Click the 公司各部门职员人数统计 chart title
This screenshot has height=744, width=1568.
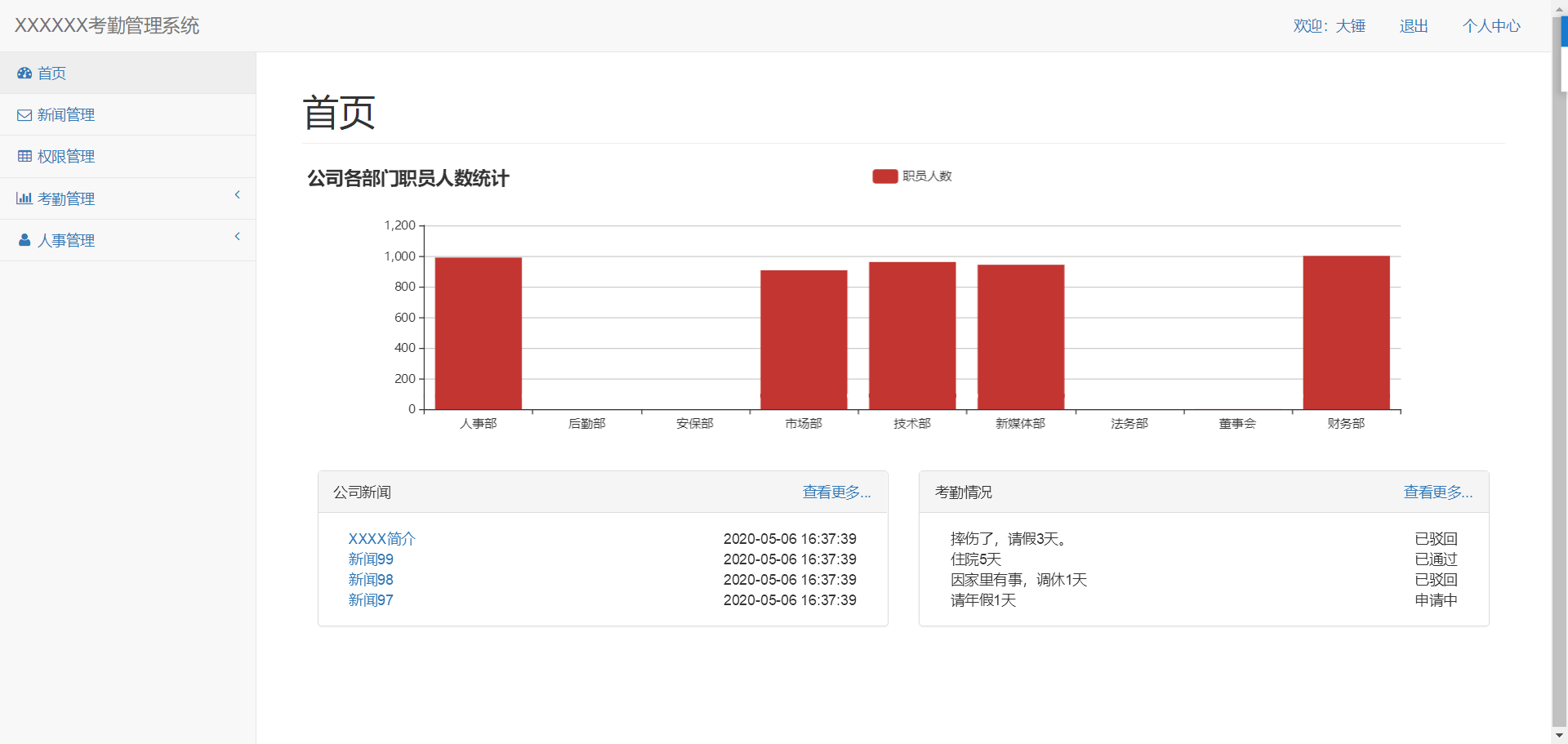pyautogui.click(x=408, y=178)
